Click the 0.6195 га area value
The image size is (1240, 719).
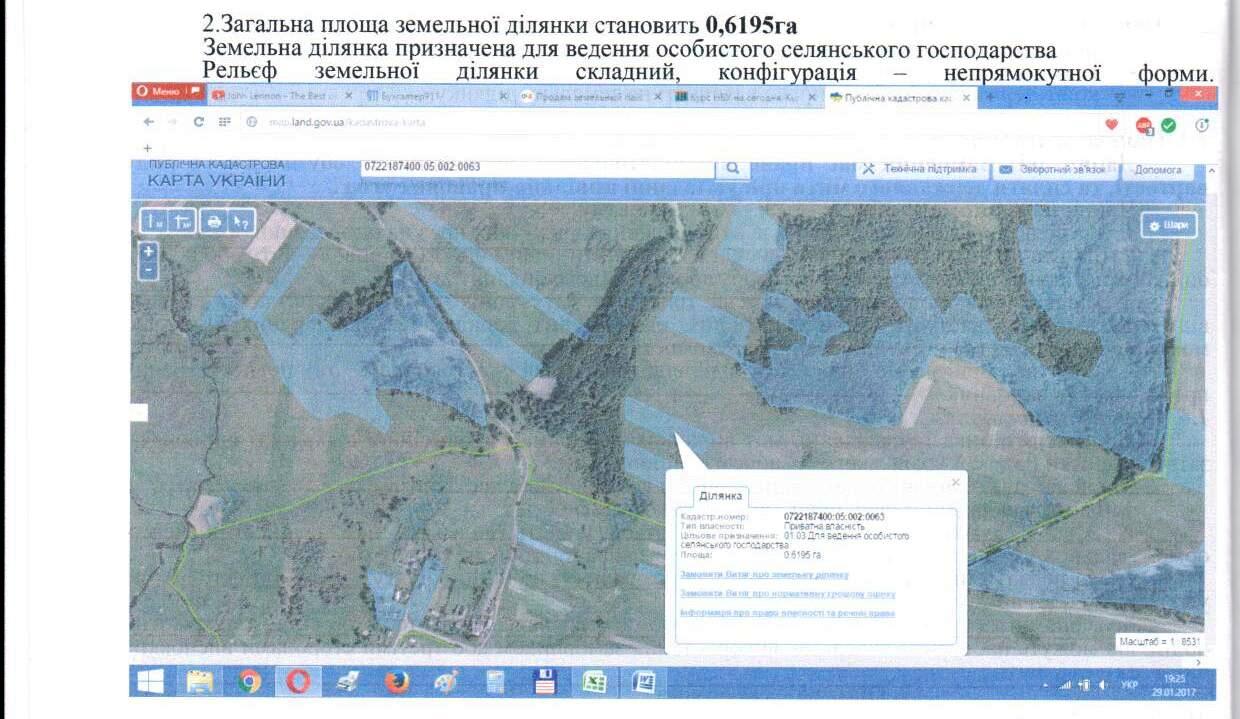tap(802, 554)
